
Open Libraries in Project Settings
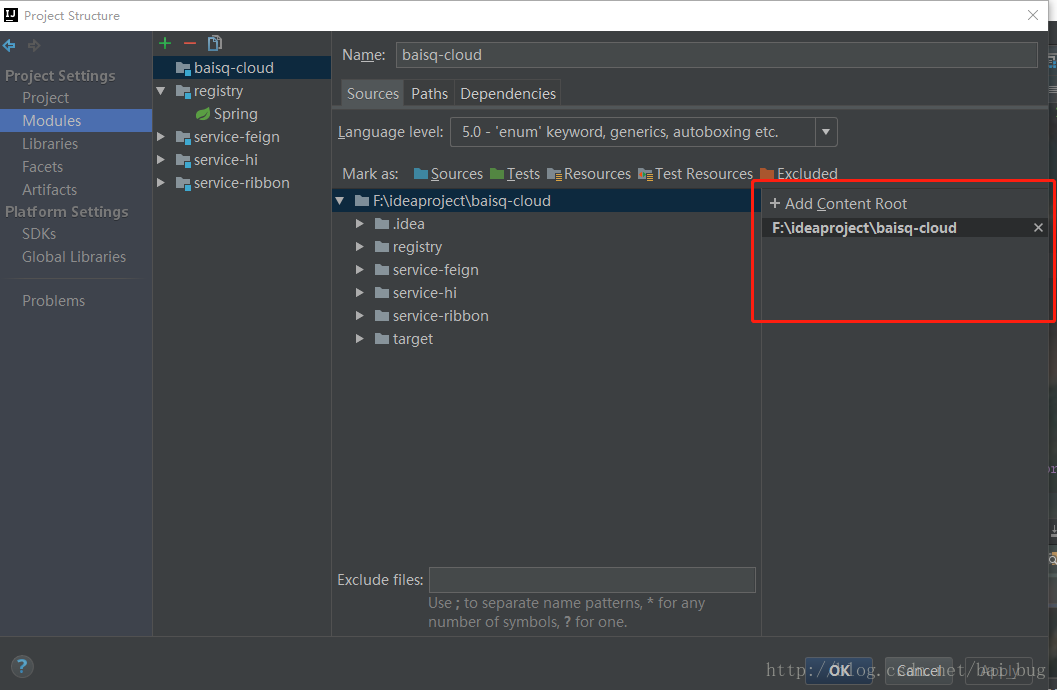tap(50, 144)
